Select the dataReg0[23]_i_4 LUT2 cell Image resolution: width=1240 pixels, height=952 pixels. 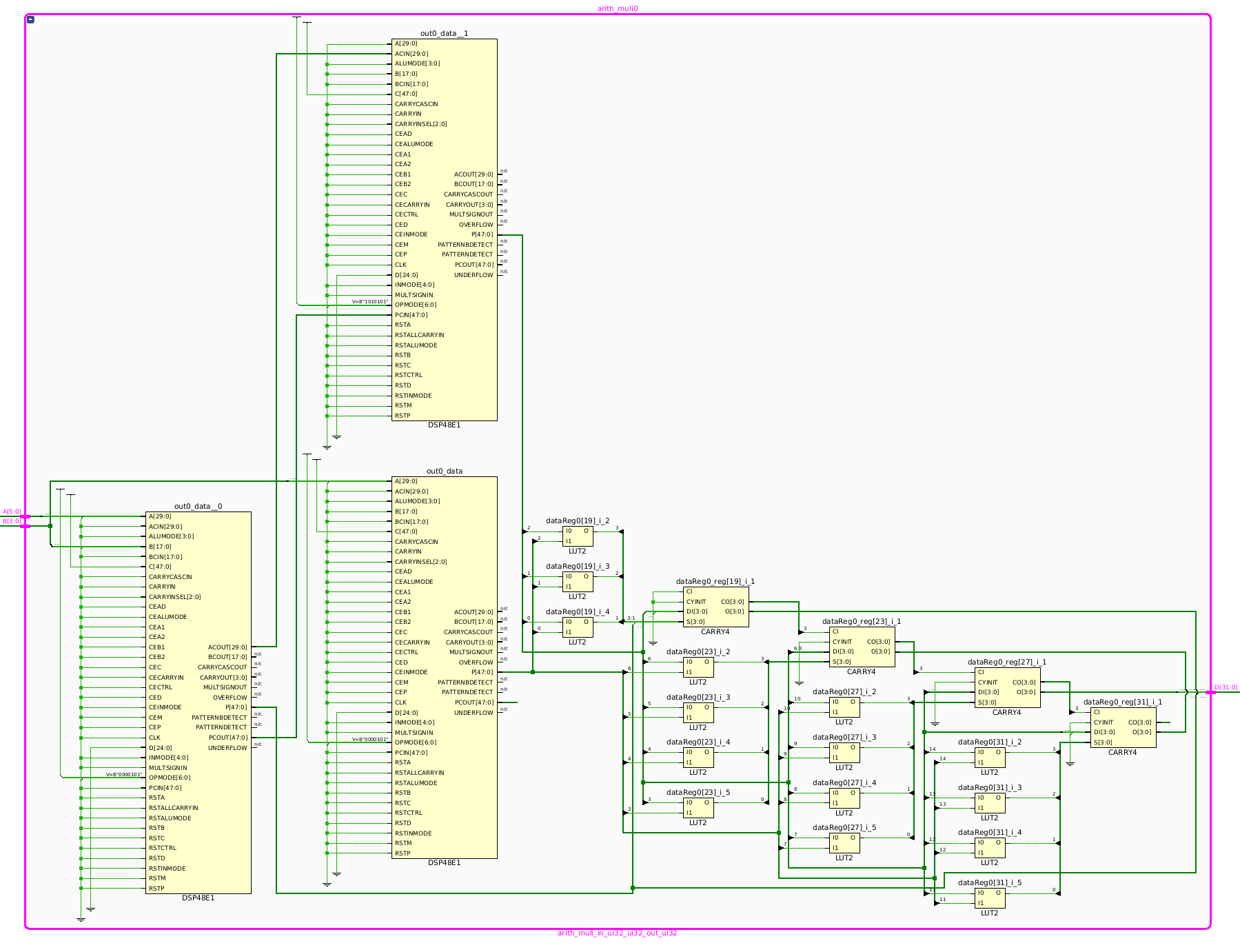pos(698,758)
